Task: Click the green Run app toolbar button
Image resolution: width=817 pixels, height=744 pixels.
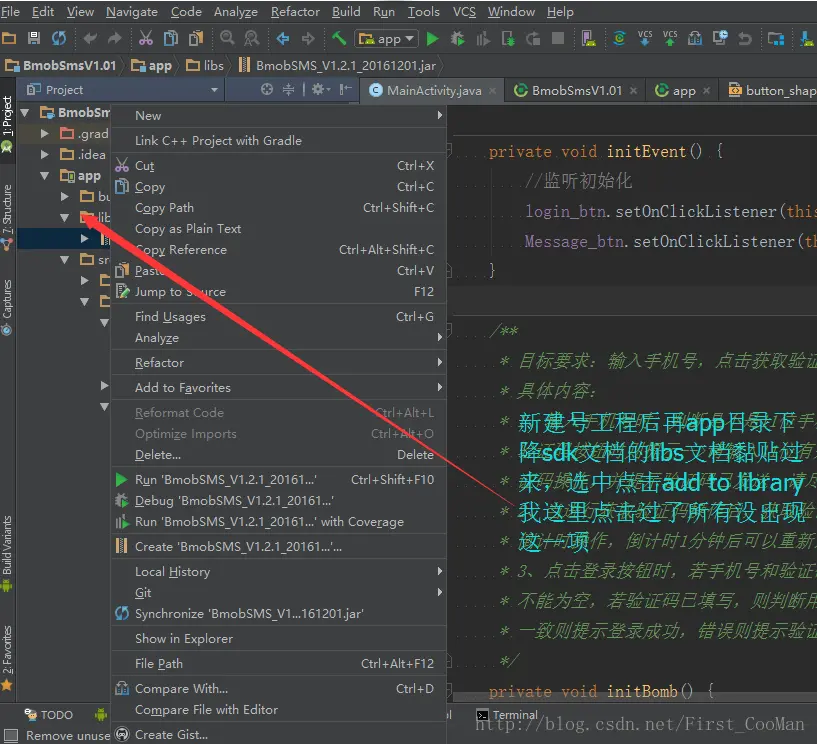Action: (432, 39)
